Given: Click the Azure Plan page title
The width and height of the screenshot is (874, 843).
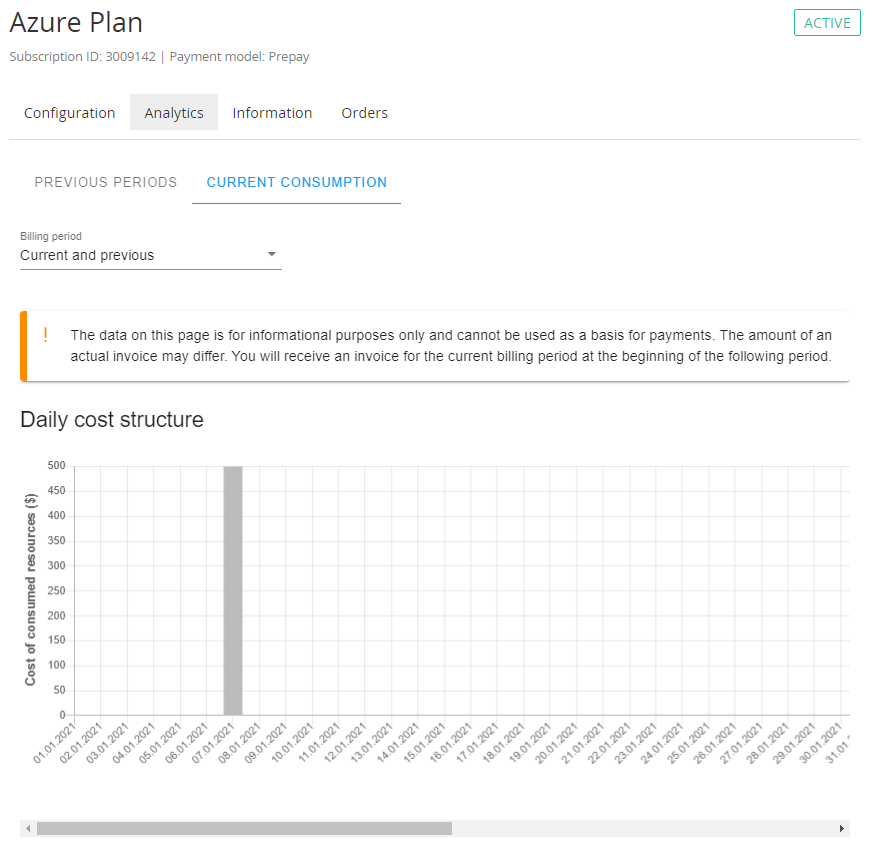Looking at the screenshot, I should [76, 23].
